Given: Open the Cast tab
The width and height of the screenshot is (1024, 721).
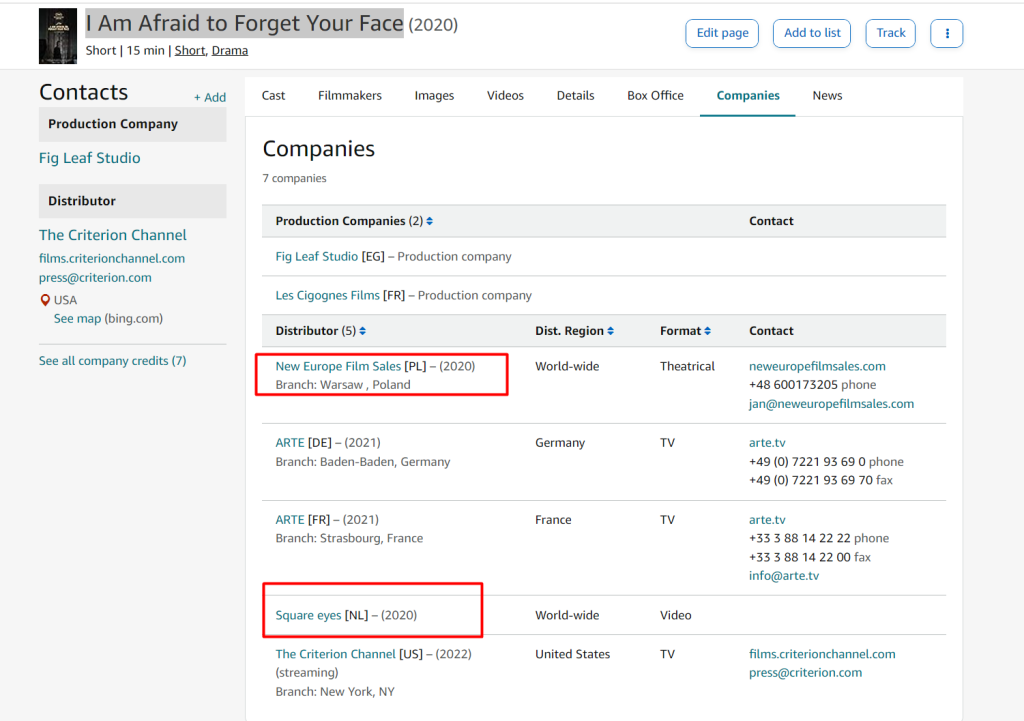Looking at the screenshot, I should (273, 96).
